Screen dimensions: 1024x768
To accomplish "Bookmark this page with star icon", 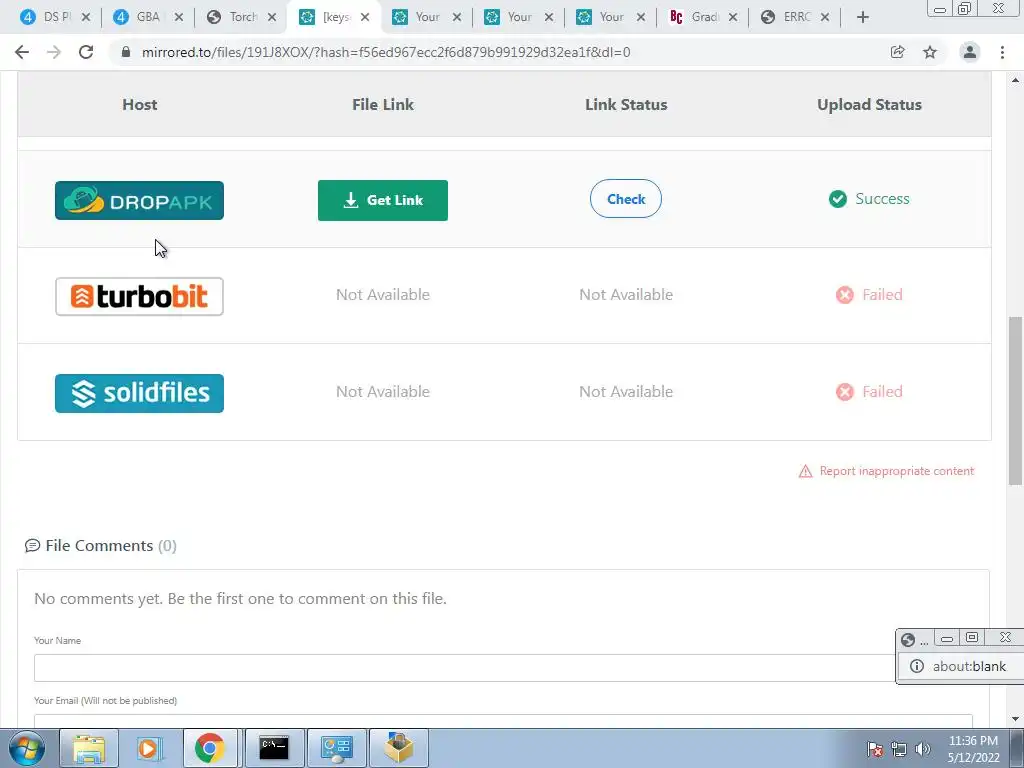I will (930, 52).
